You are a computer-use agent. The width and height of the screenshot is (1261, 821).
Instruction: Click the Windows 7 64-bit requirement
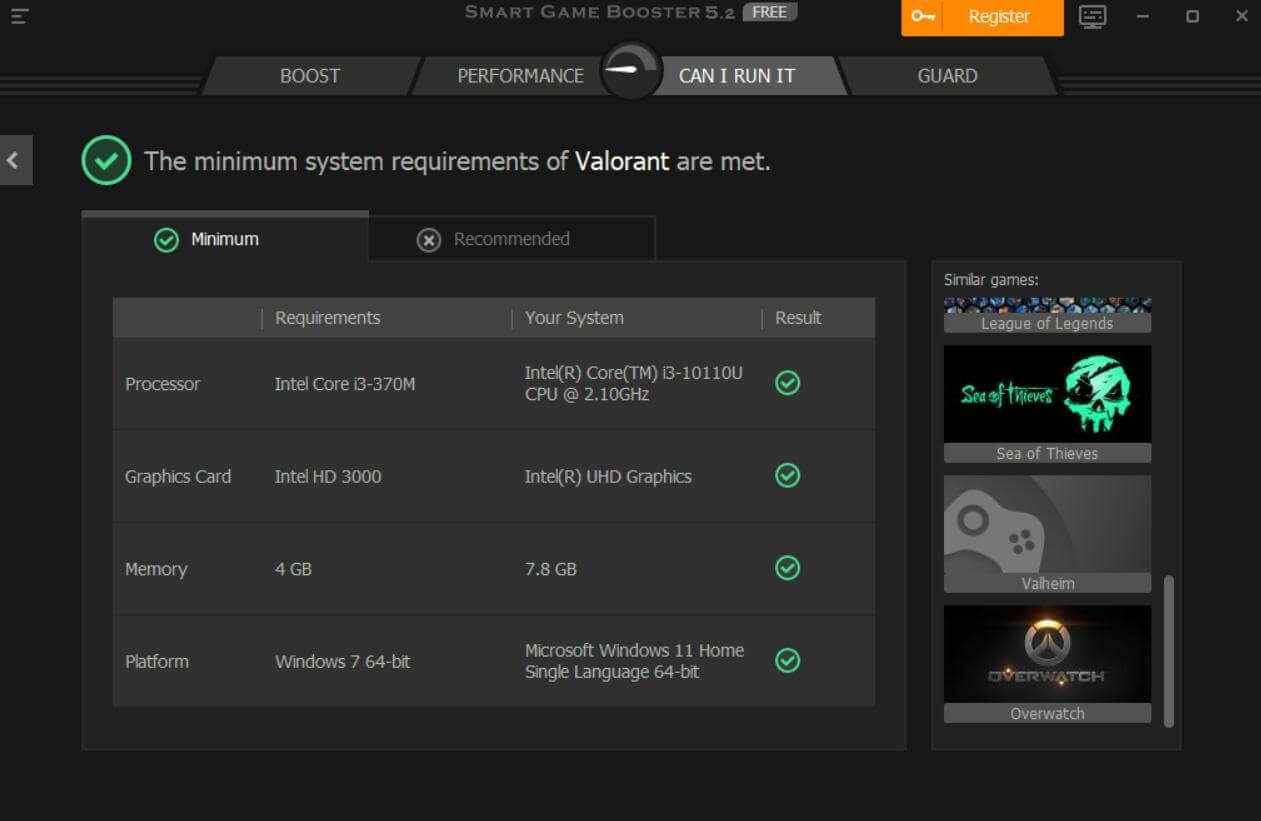click(343, 661)
